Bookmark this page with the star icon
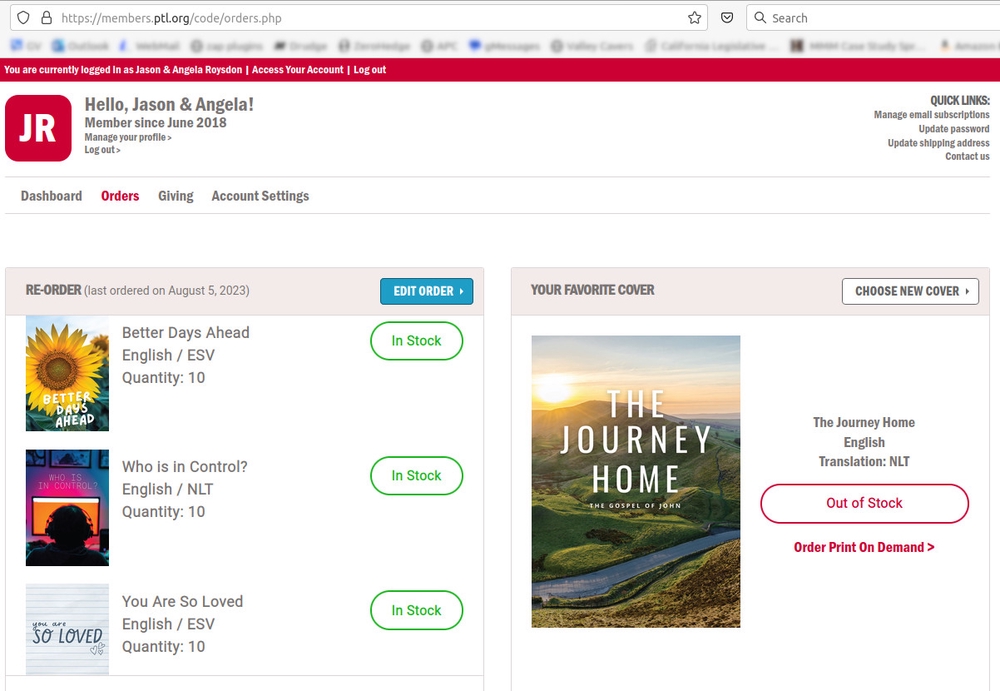This screenshot has width=1000, height=691. (694, 18)
